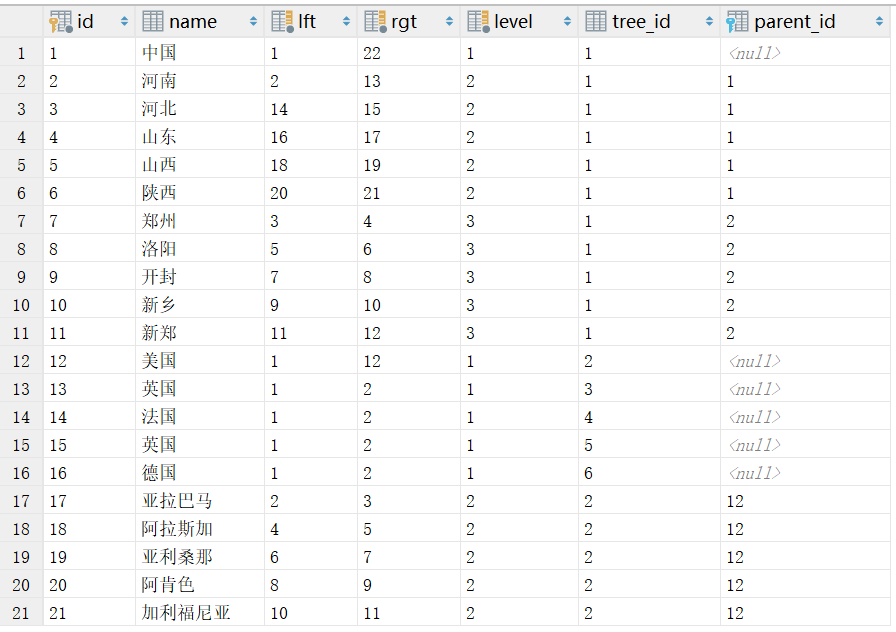This screenshot has height=632, width=896.
Task: Select level value 3 in 郑州 row
Action: point(519,221)
